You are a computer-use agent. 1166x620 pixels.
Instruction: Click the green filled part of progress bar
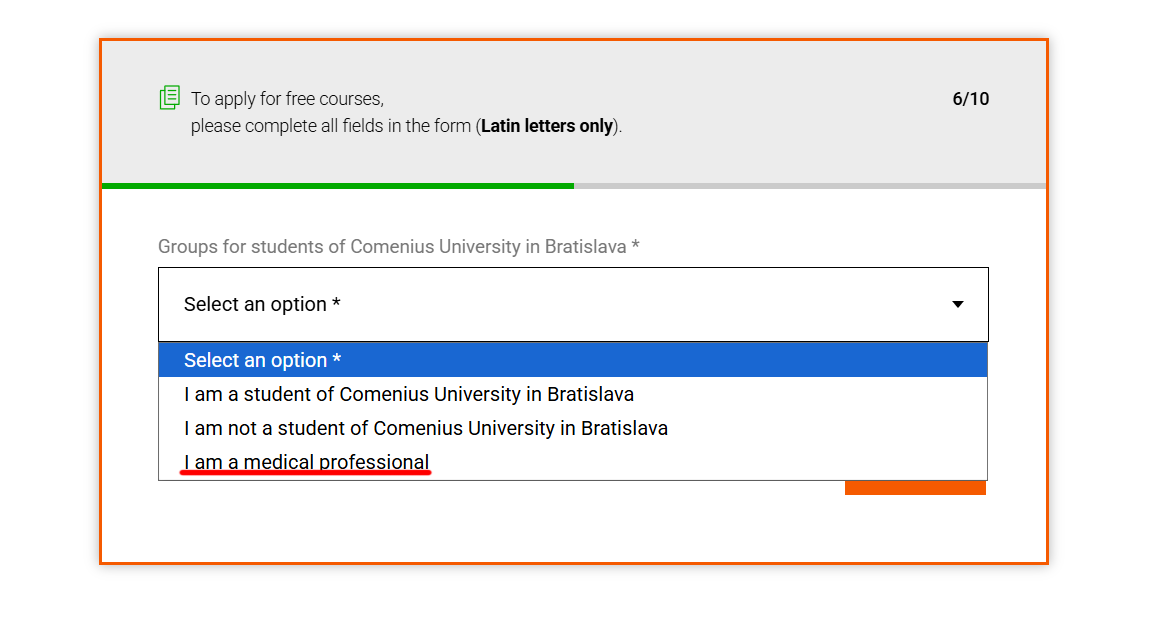pos(337,186)
